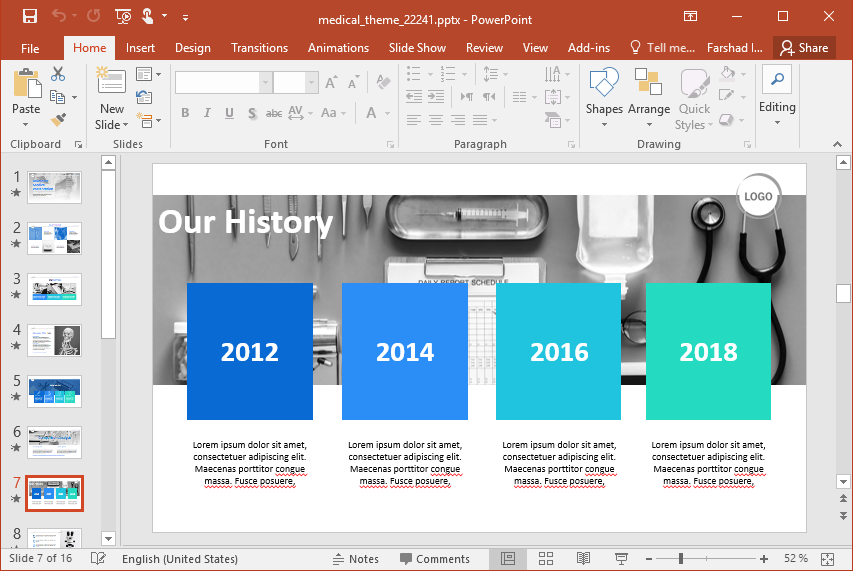
Task: Select the Format Painter brush icon
Action: coord(58,120)
